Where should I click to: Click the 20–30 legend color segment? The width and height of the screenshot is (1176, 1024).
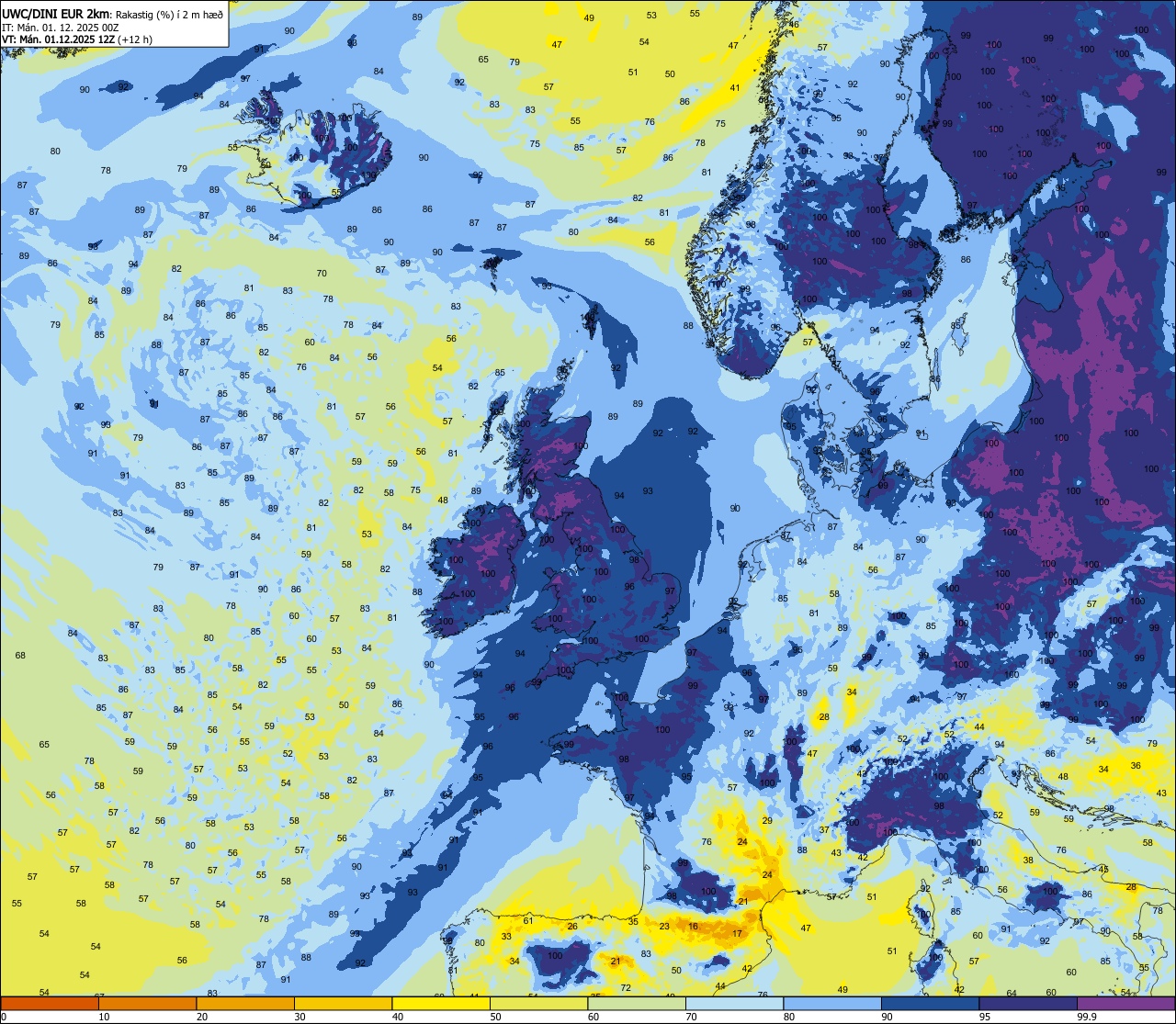click(x=245, y=1003)
